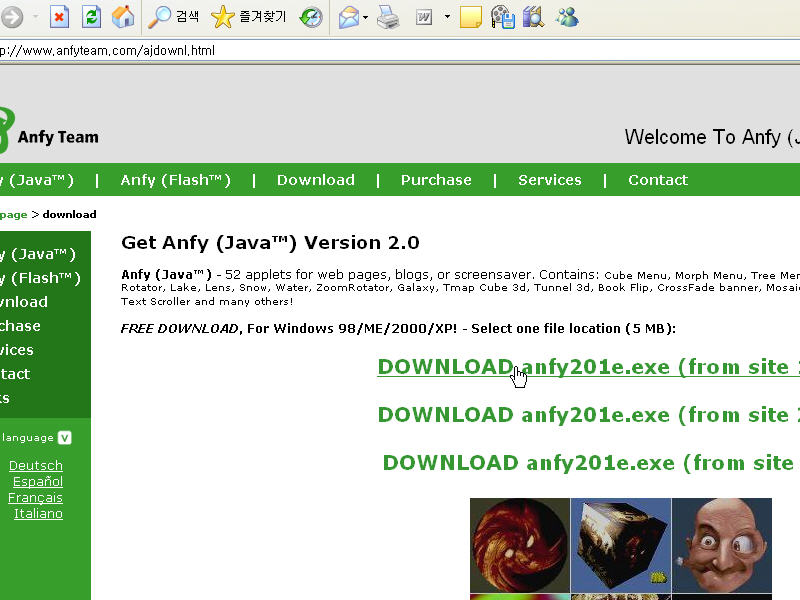The height and width of the screenshot is (600, 800).
Task: Refresh the page using green arrows icon
Action: [x=91, y=17]
